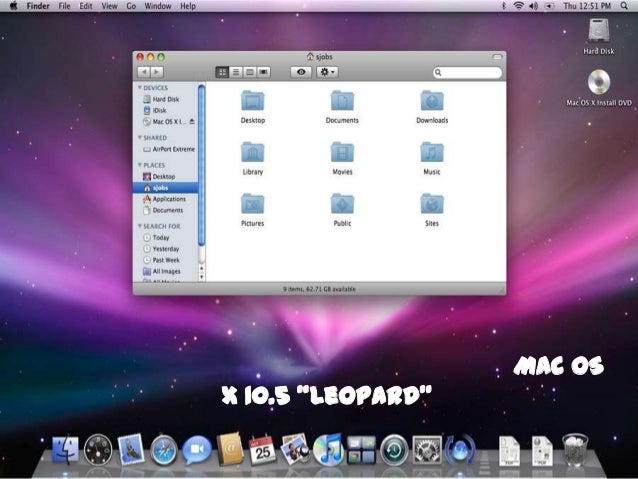Collapse the SHARED sidebar section

point(140,138)
